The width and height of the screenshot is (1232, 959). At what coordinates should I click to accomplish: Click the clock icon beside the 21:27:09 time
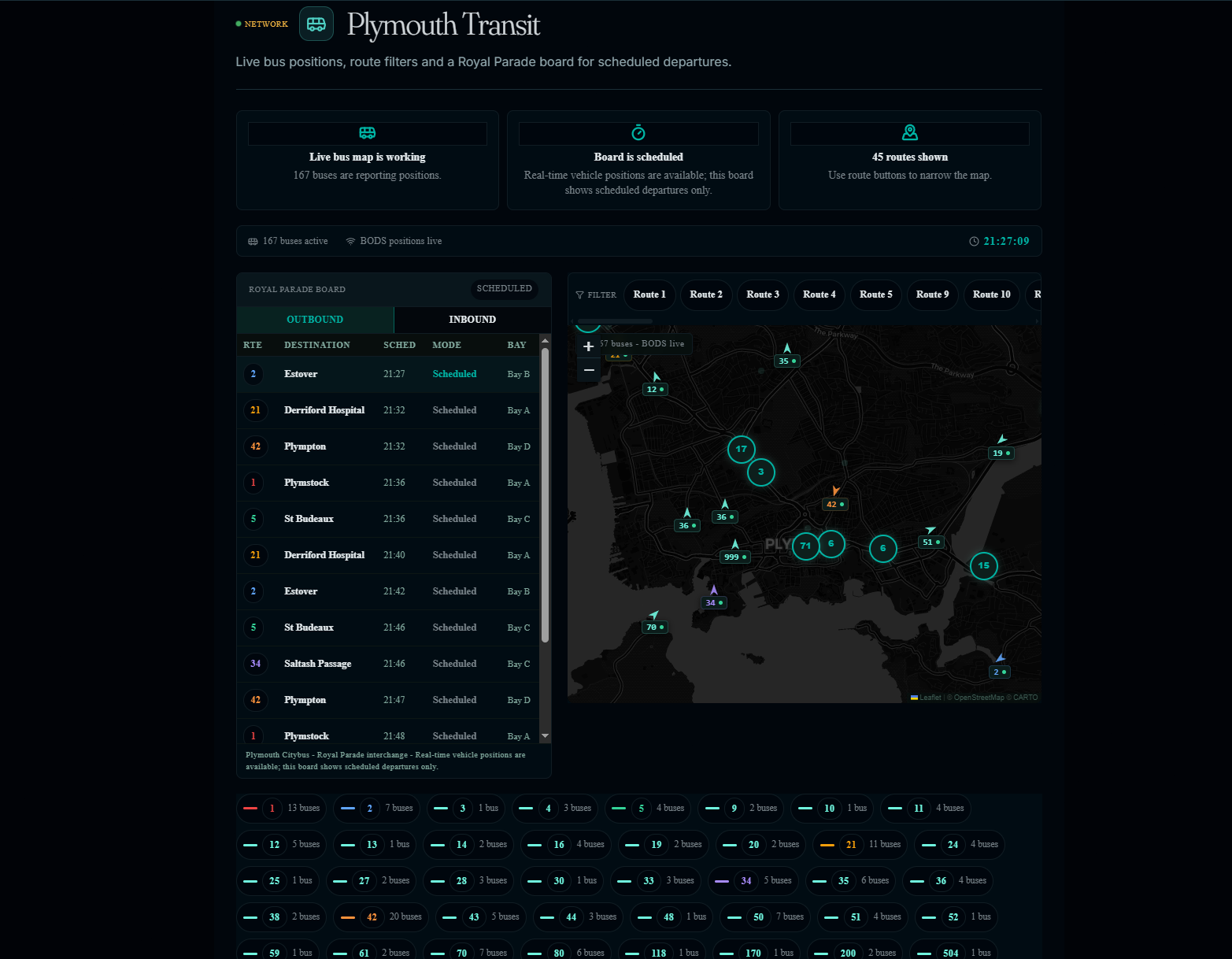(x=974, y=242)
